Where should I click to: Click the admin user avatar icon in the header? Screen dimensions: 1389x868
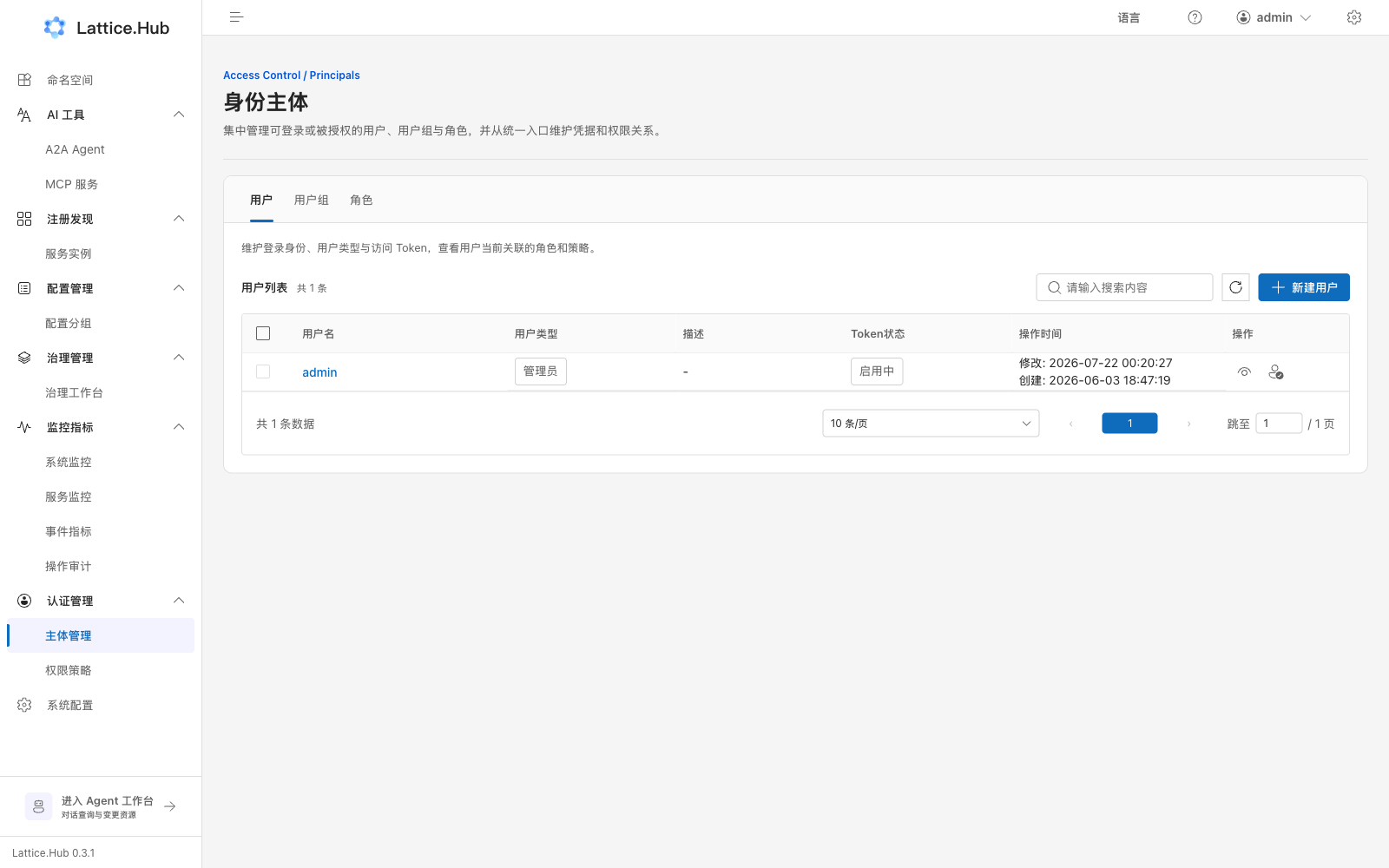pos(1243,17)
